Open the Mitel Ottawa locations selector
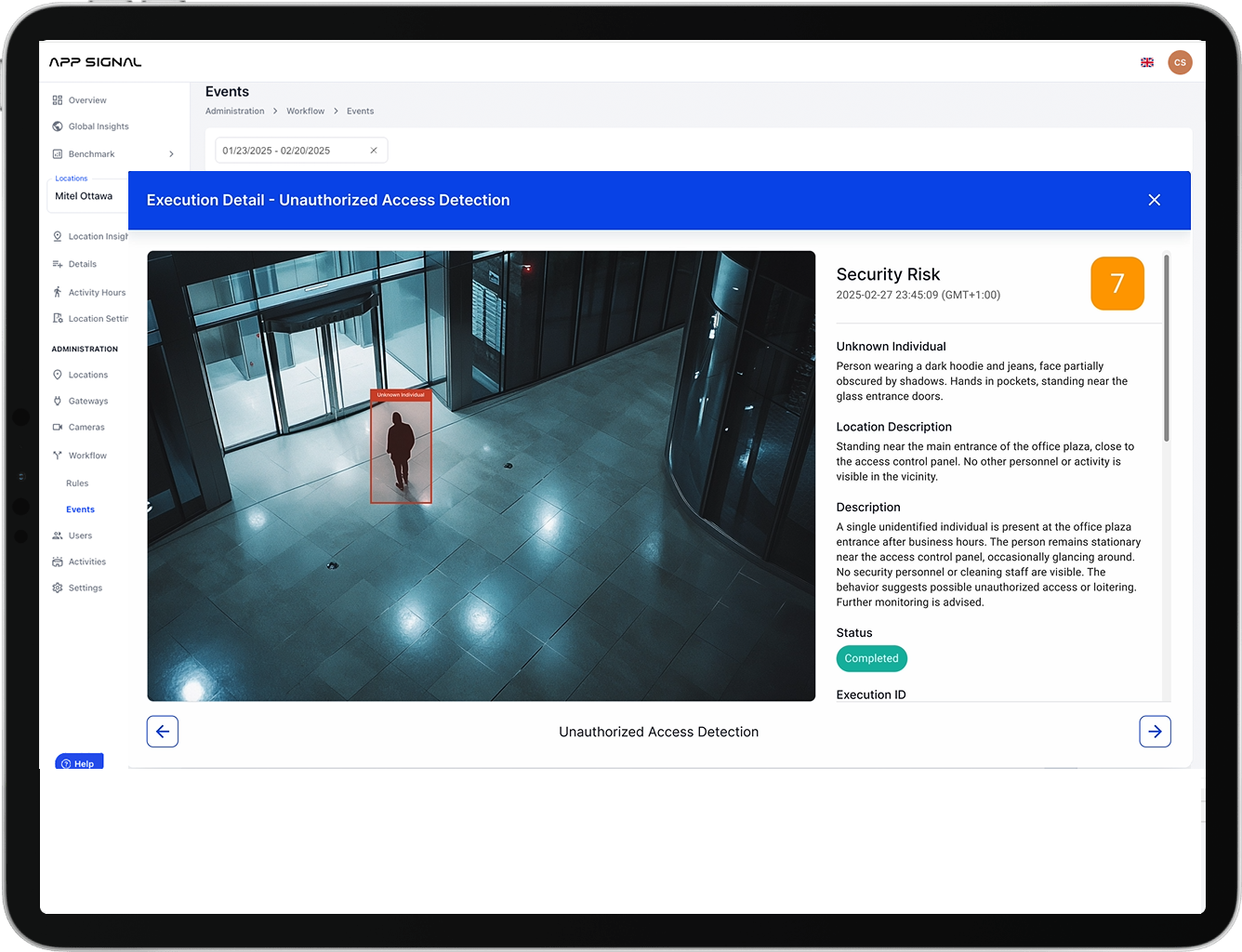Viewport: 1242px width, 952px height. point(85,196)
